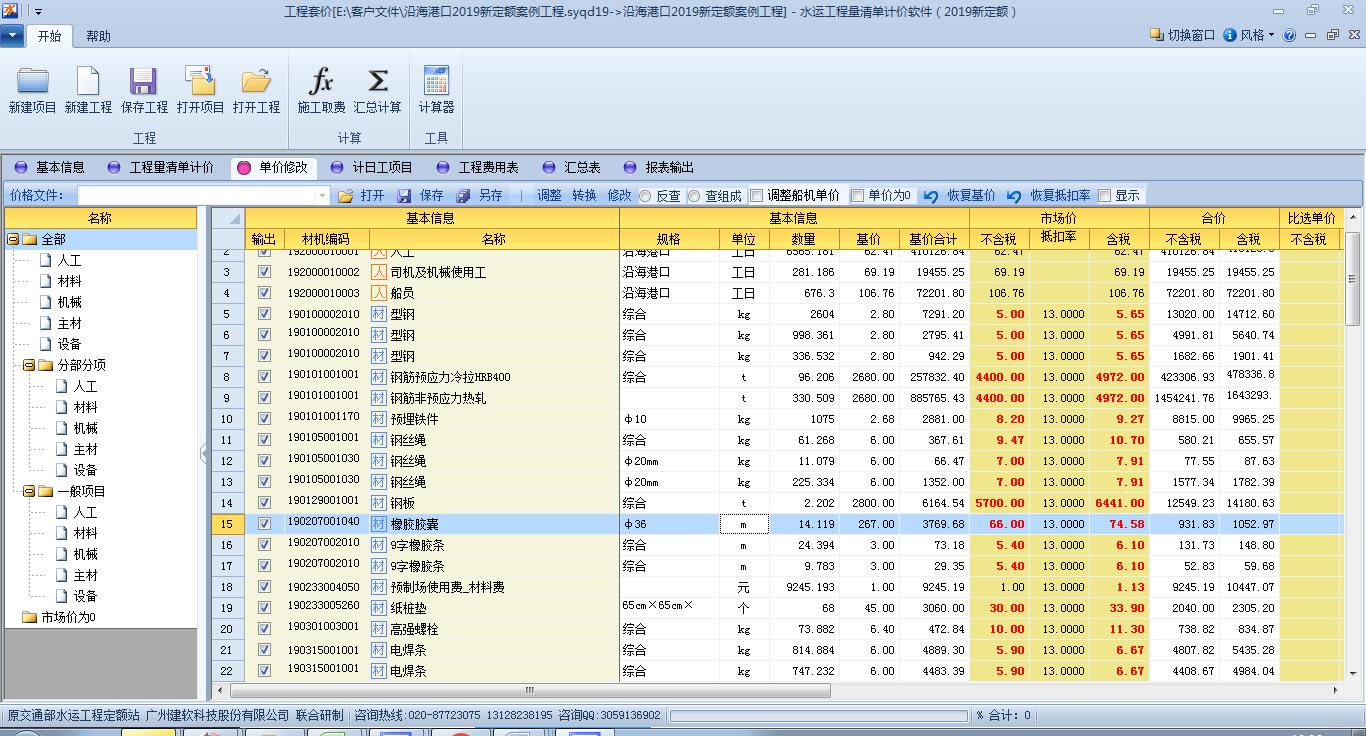Open the 计日工项目 tab
1366x736 pixels.
pos(372,168)
